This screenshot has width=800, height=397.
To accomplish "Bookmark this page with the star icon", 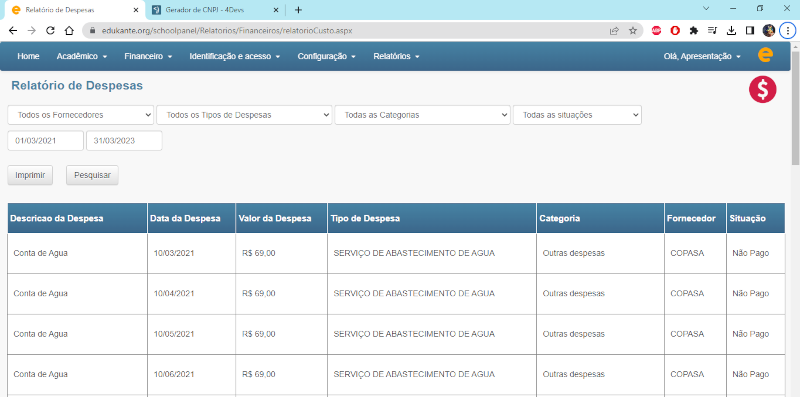I will (633, 31).
